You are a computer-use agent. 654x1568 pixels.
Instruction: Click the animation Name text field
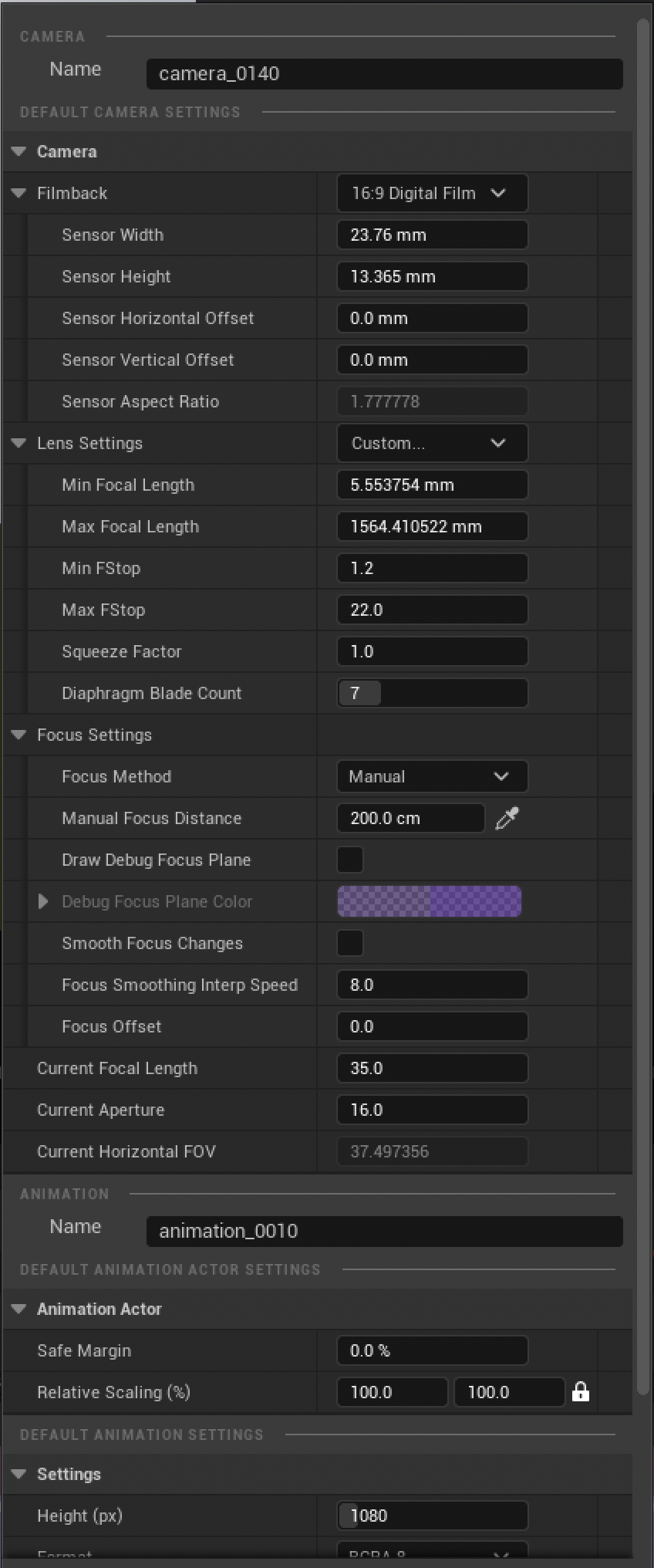[384, 1231]
